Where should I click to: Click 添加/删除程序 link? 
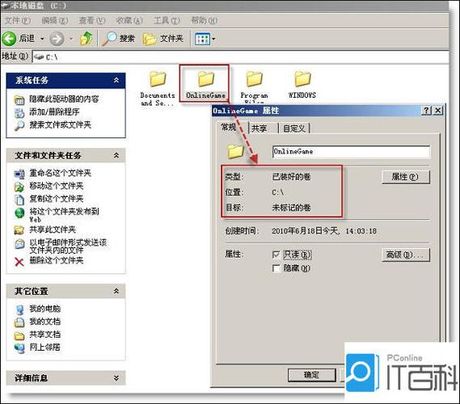click(x=54, y=112)
